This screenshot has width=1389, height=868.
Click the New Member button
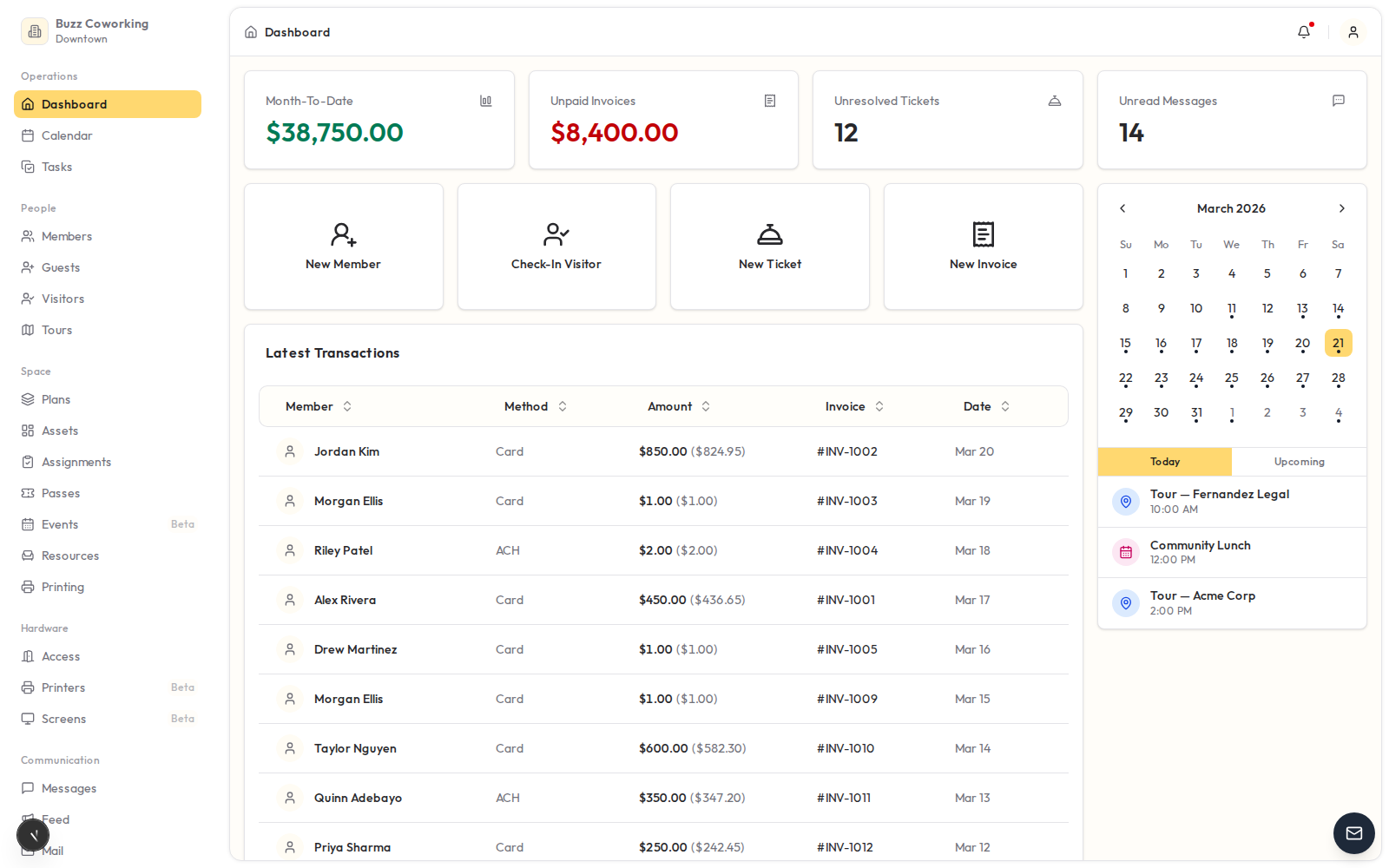[343, 246]
